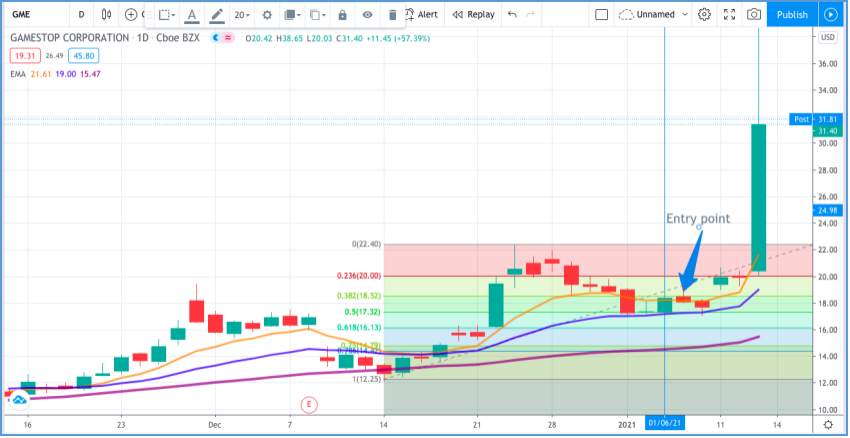
Task: Open the clone/copy drawing dropdown
Action: (318, 15)
